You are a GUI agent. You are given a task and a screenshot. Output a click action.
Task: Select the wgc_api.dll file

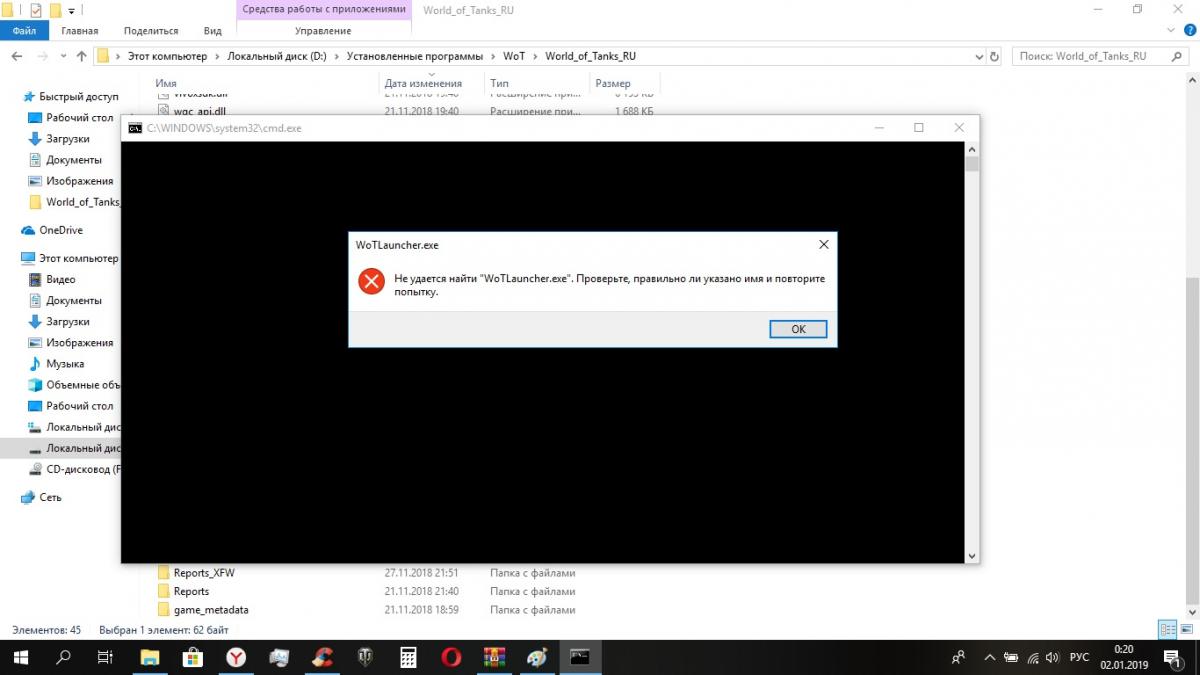(x=200, y=111)
